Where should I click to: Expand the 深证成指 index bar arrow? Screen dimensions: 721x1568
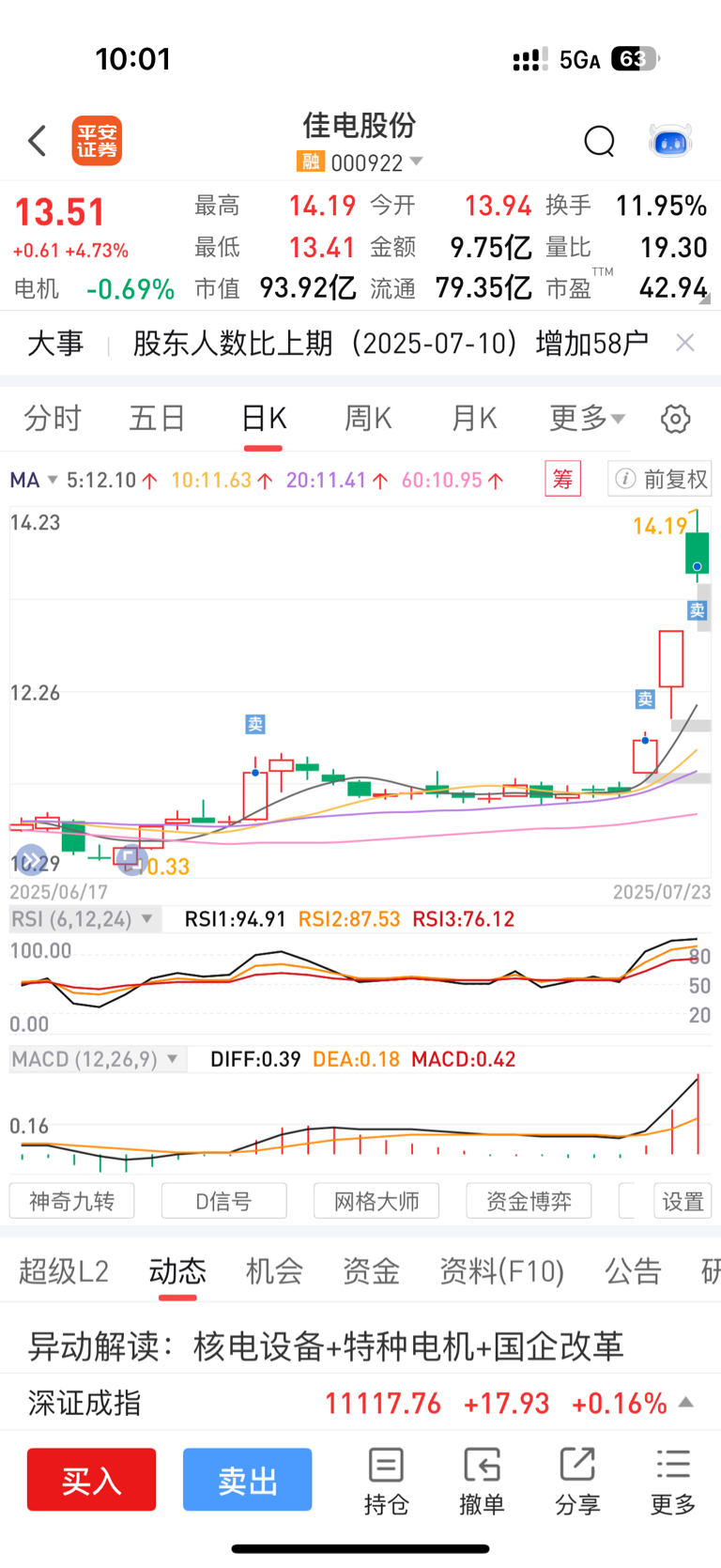[686, 1403]
